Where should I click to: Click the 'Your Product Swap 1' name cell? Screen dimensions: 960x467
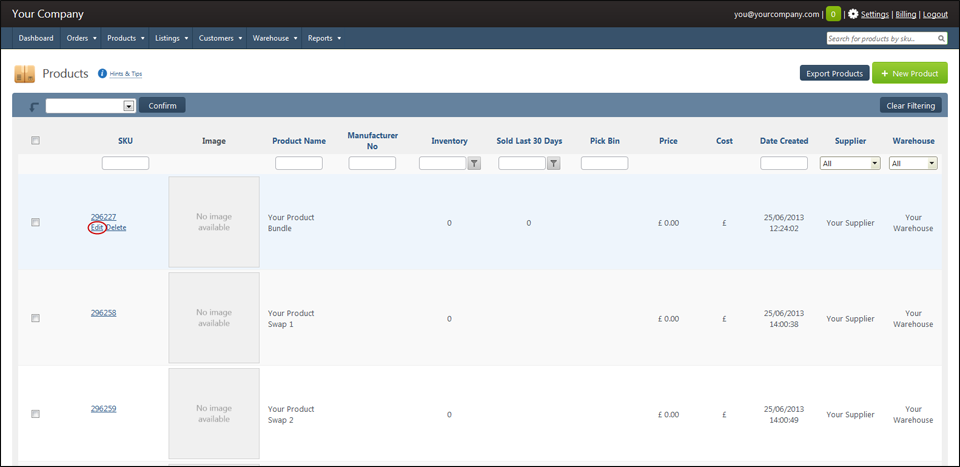click(x=291, y=318)
